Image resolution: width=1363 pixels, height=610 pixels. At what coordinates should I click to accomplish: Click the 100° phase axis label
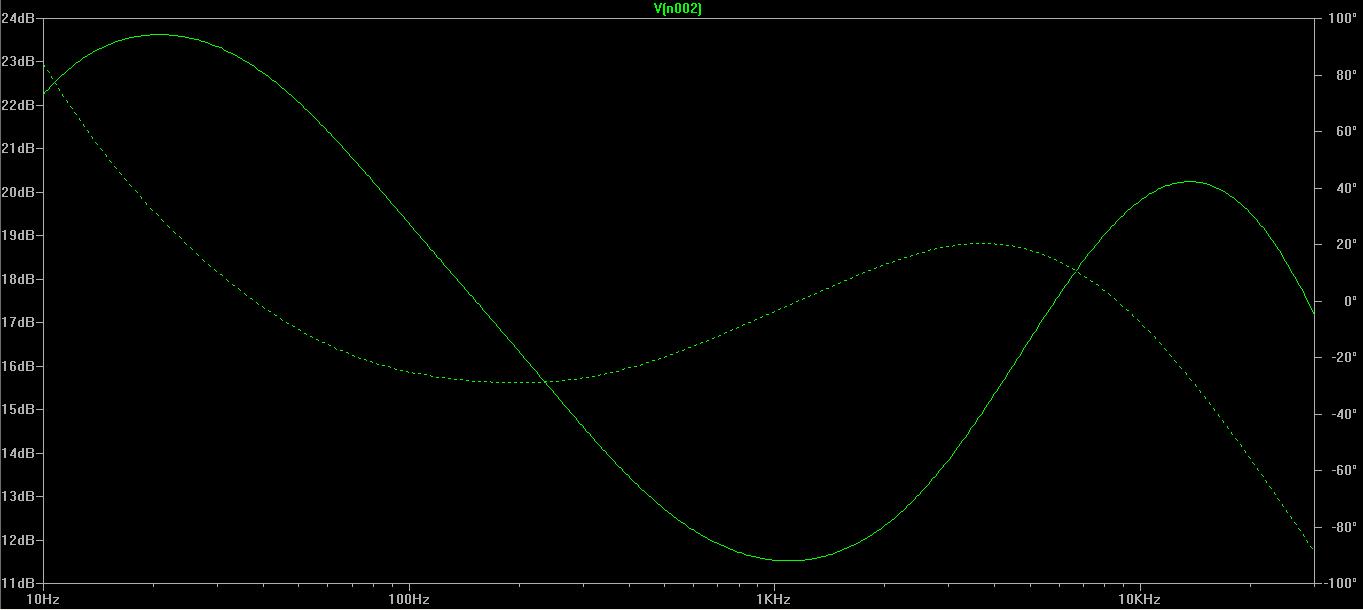coord(1342,18)
